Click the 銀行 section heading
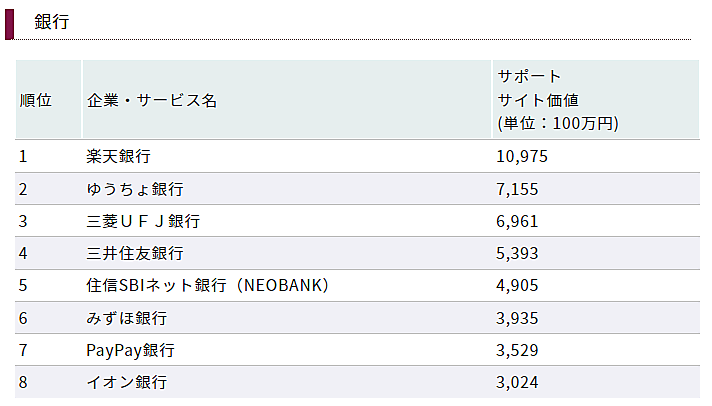The width and height of the screenshot is (712, 406). (51, 21)
